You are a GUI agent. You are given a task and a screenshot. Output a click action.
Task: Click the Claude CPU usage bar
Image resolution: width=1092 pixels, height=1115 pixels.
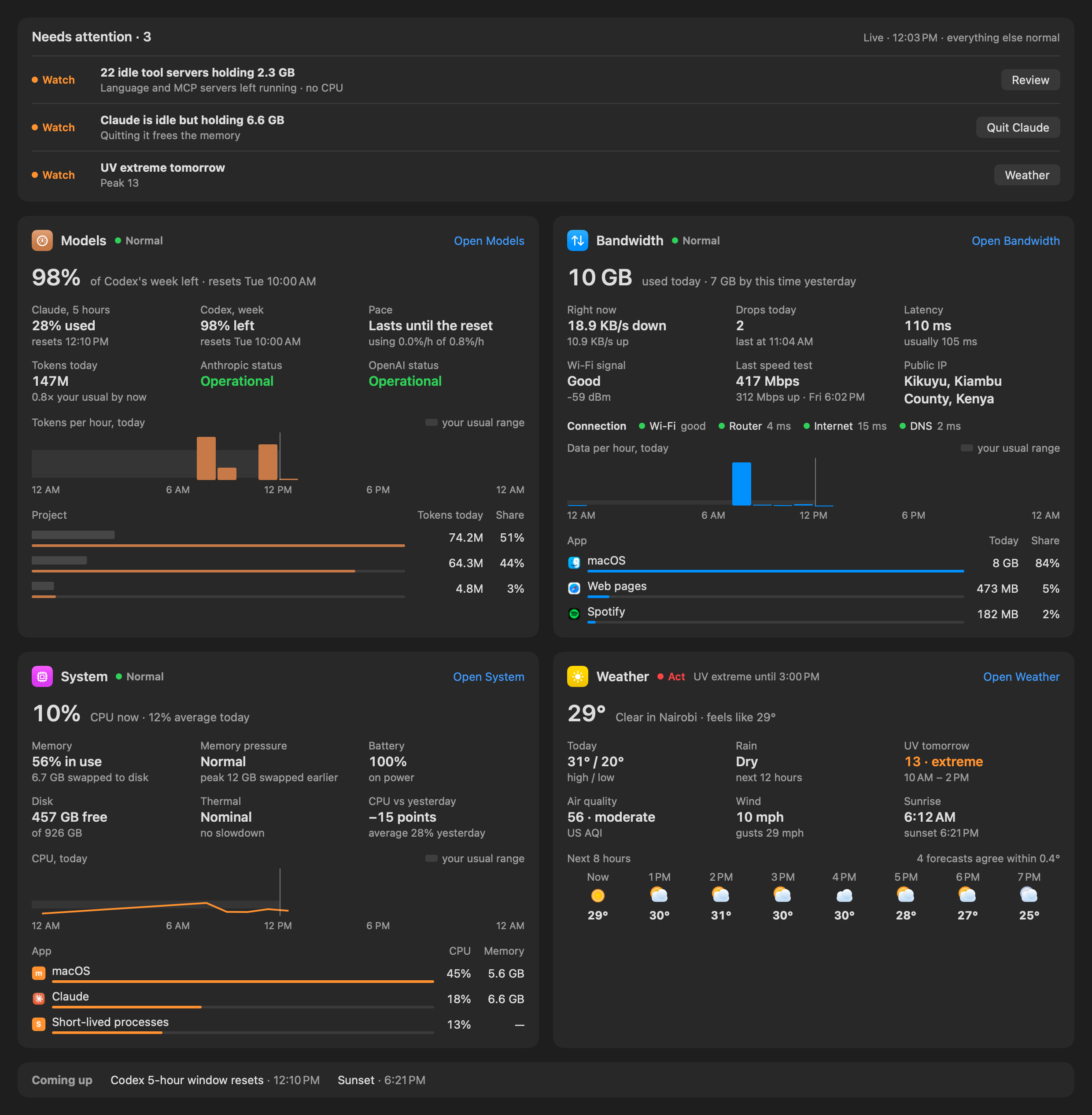click(243, 1007)
